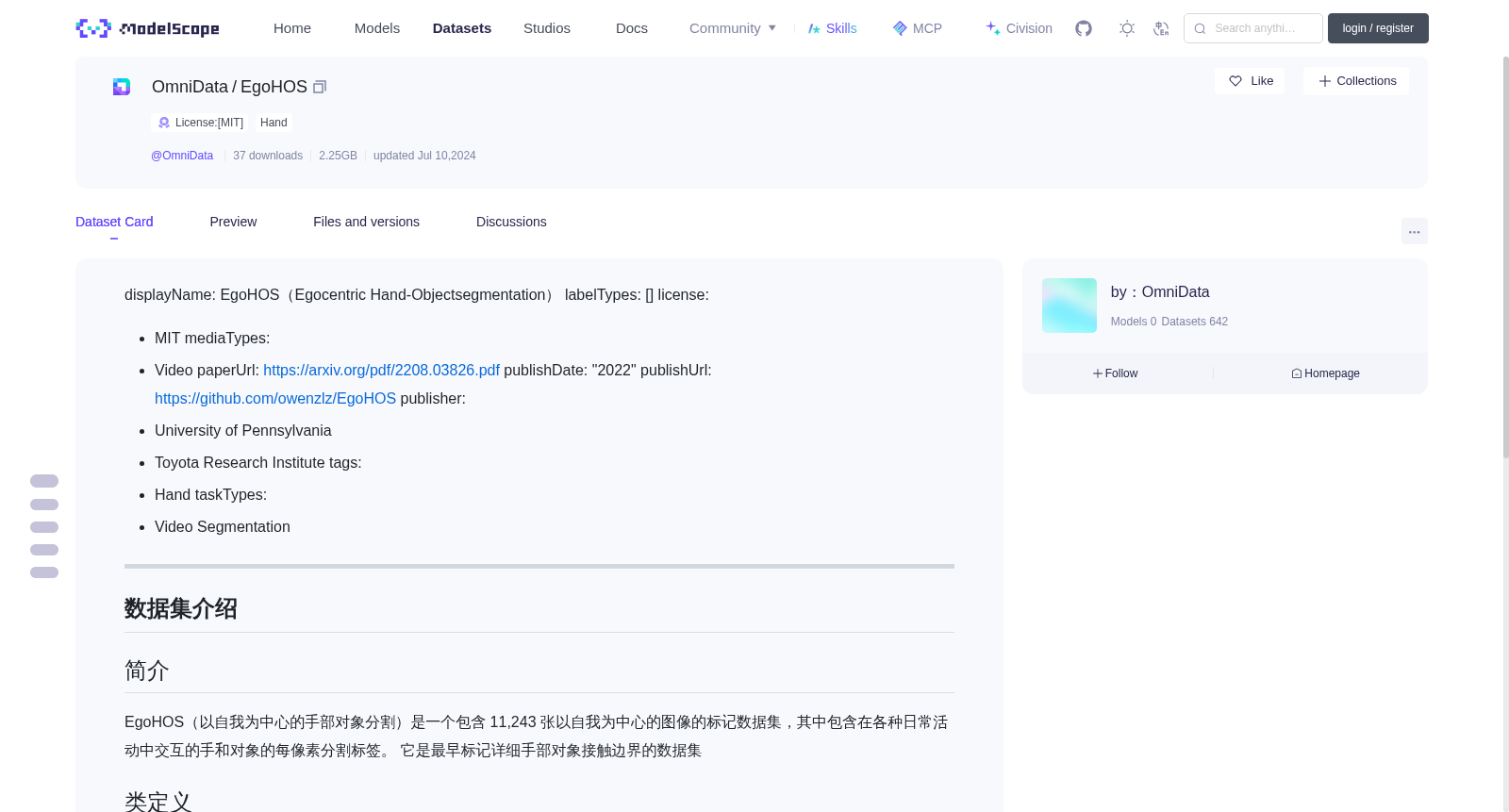Image resolution: width=1509 pixels, height=812 pixels.
Task: Click the 'Models 0' count text
Action: click(1134, 322)
